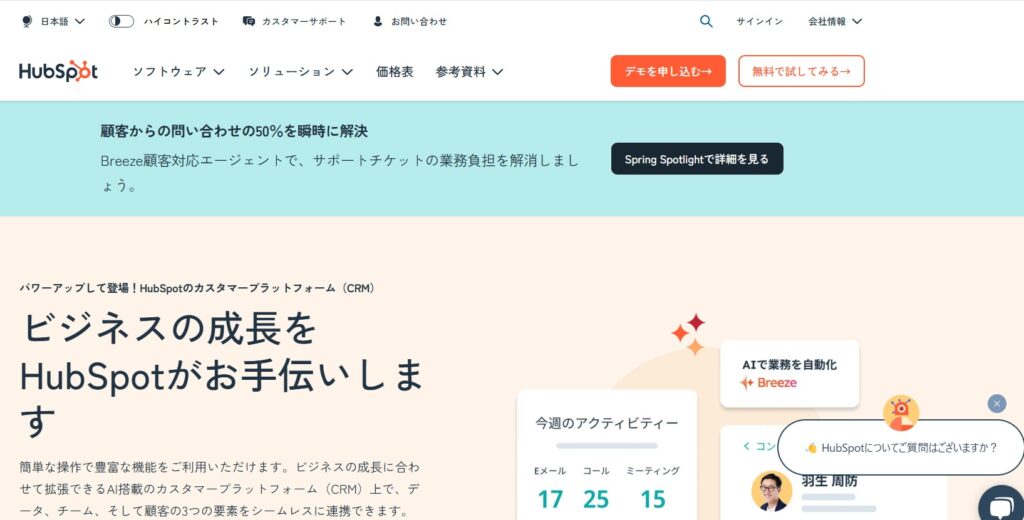Click the 無料で試してみる button
1024x520 pixels.
coord(801,71)
